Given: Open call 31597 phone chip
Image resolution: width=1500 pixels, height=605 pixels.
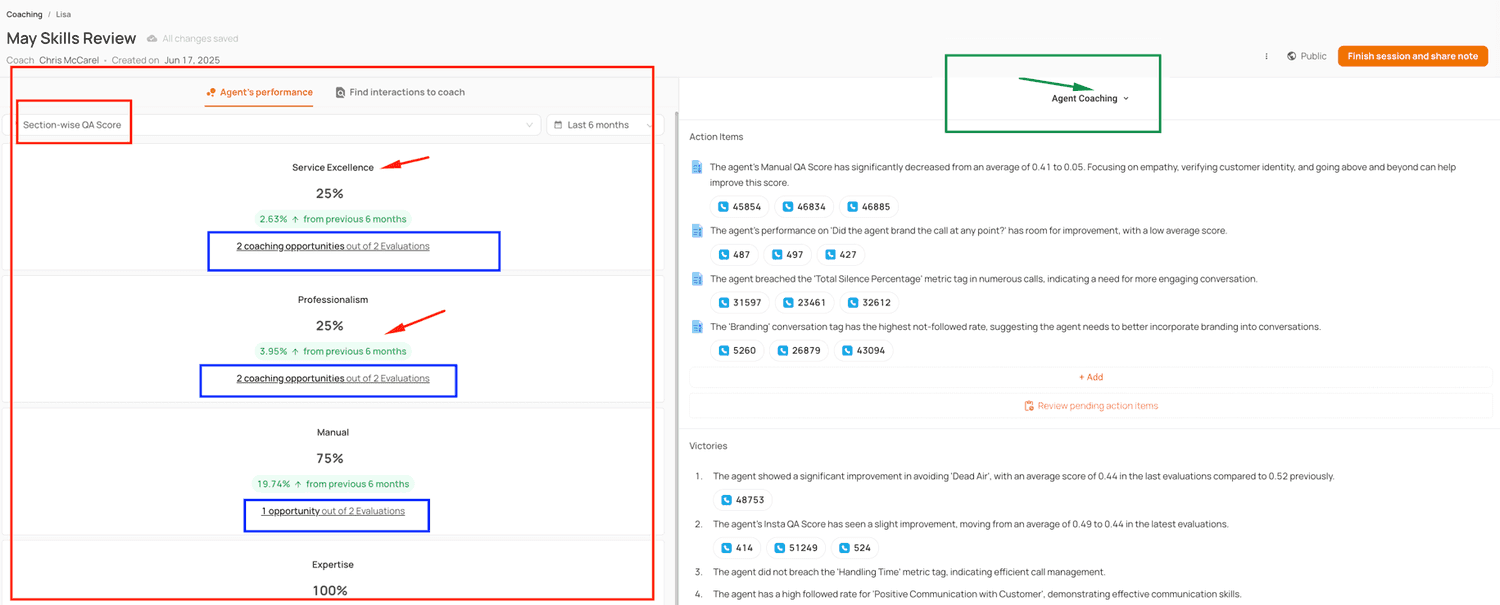Looking at the screenshot, I should pos(739,302).
